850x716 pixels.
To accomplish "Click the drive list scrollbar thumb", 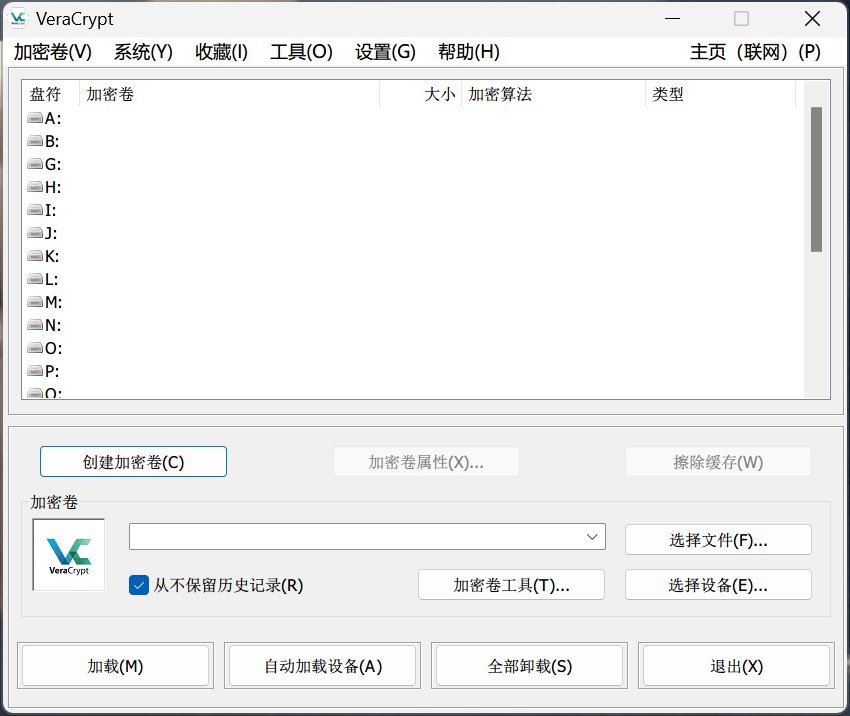I will 816,179.
